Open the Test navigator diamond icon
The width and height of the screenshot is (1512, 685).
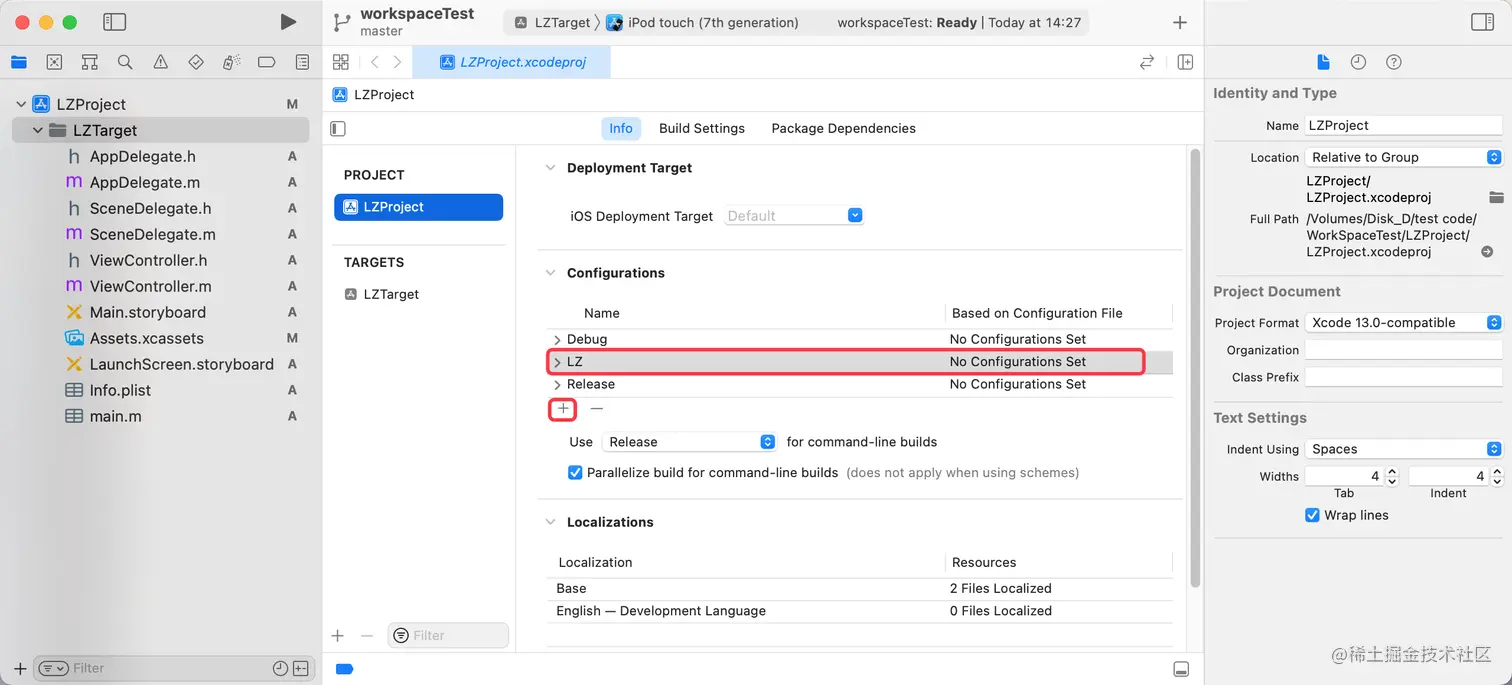196,62
